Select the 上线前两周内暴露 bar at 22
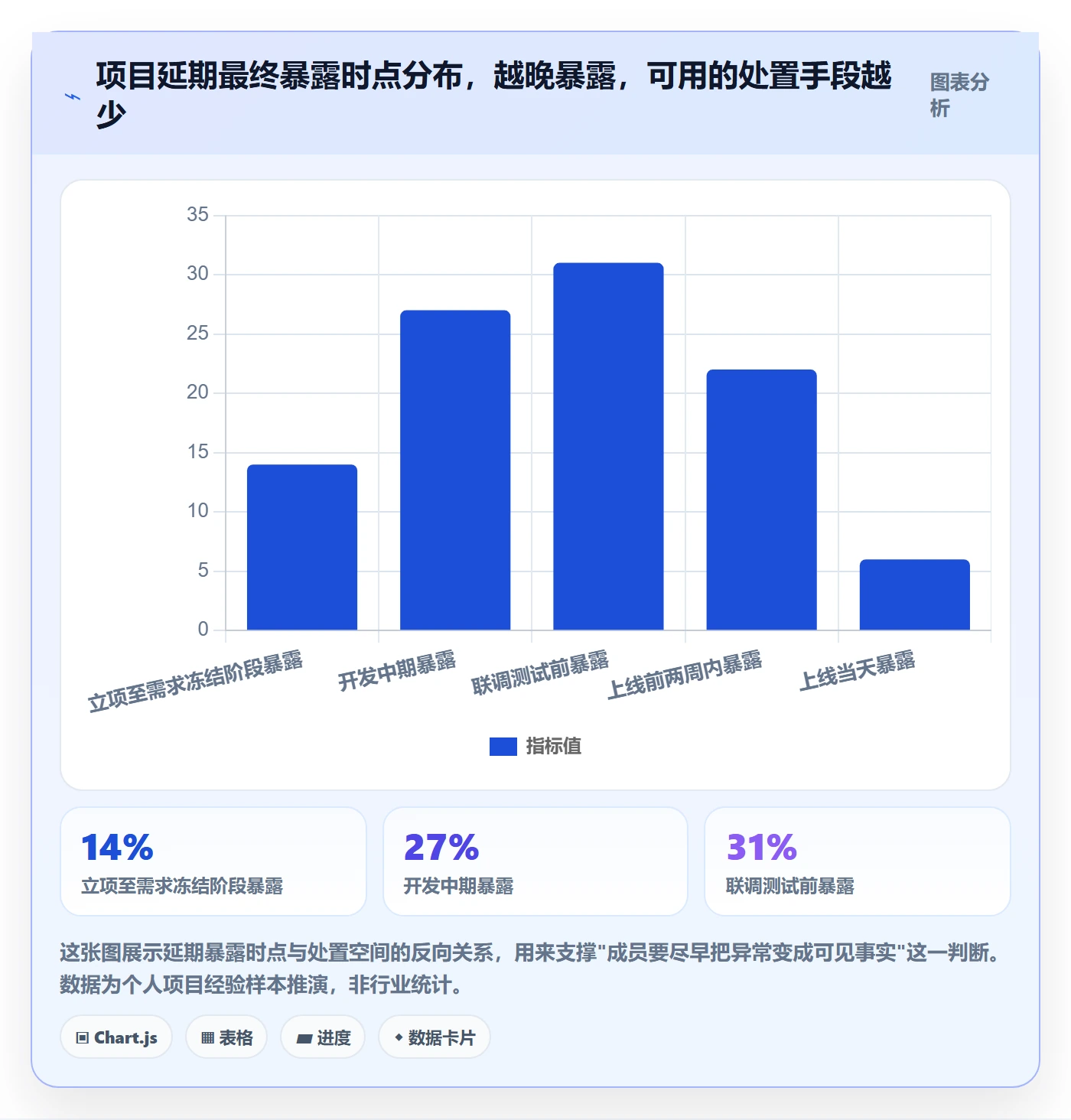This screenshot has width=1071, height=1120. (x=761, y=500)
